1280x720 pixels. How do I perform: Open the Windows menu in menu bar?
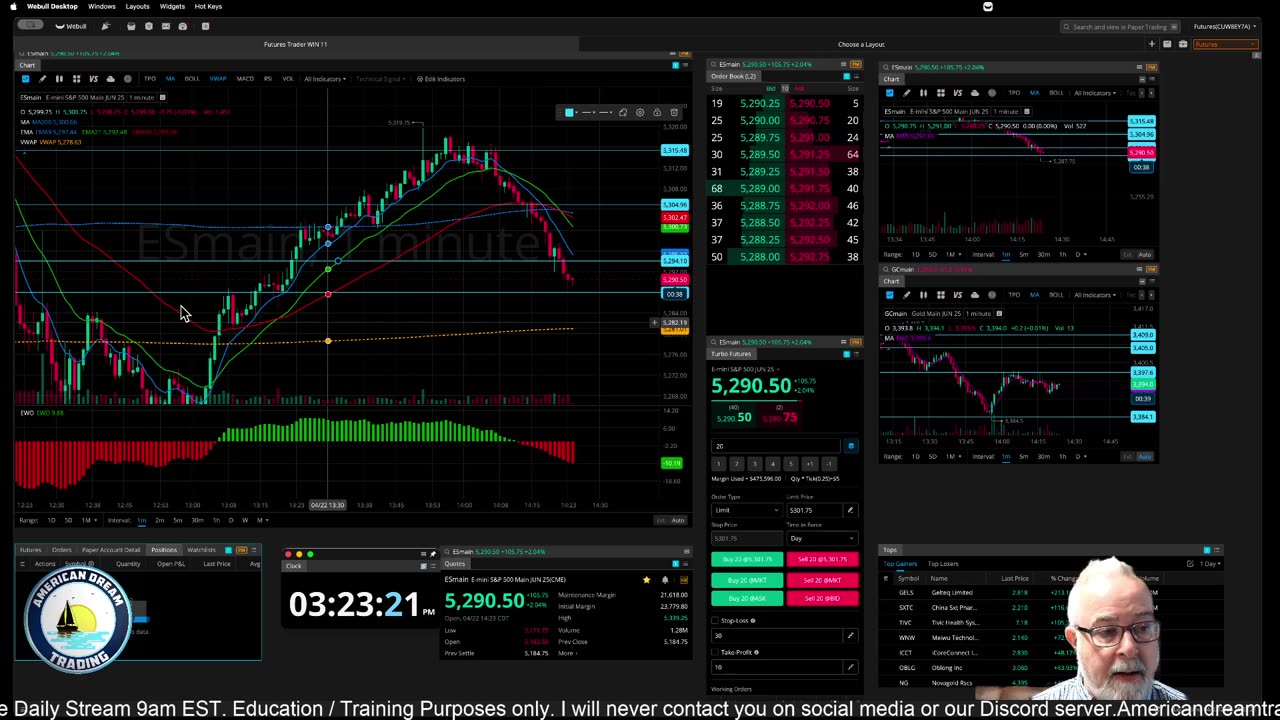tap(101, 6)
